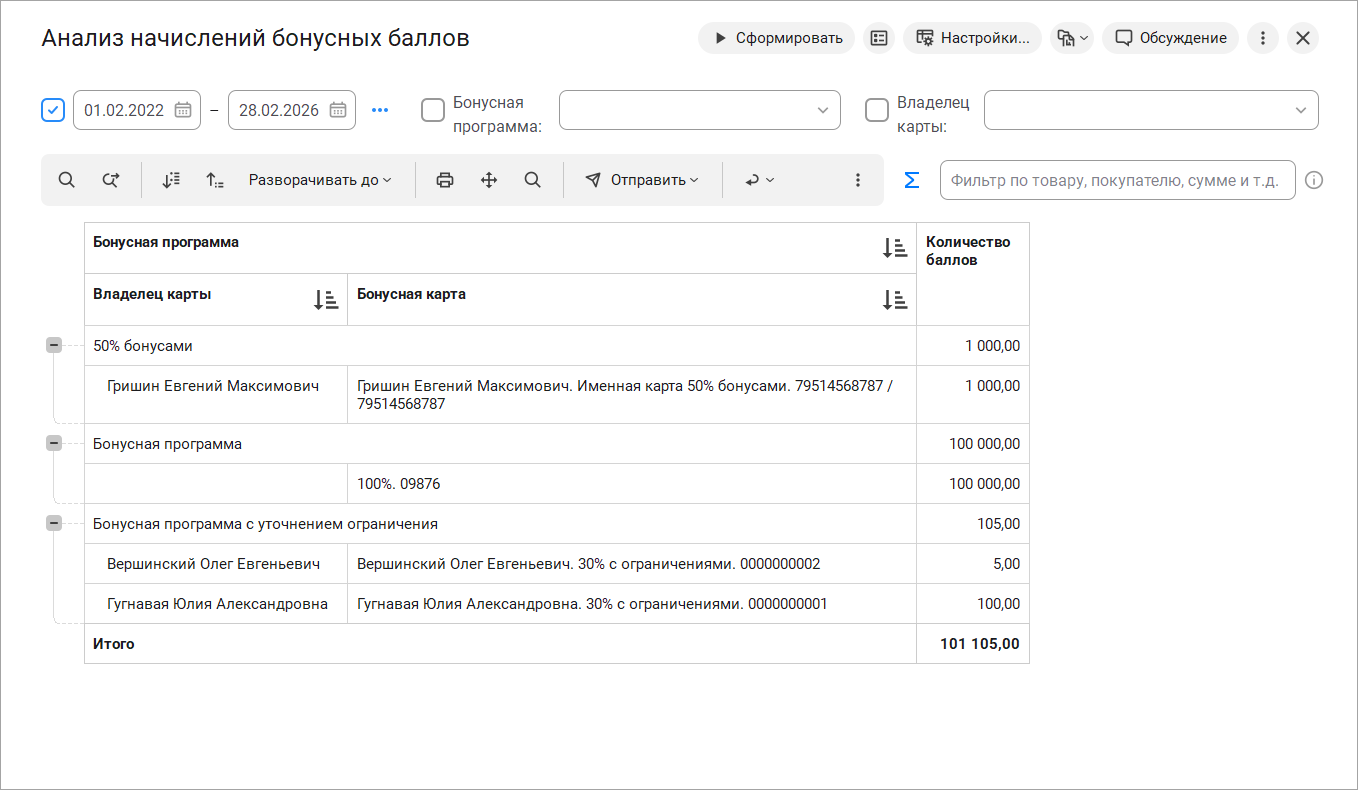Enable the Владелец карты filter checkbox
Viewport: 1358px width, 790px height.
(877, 110)
